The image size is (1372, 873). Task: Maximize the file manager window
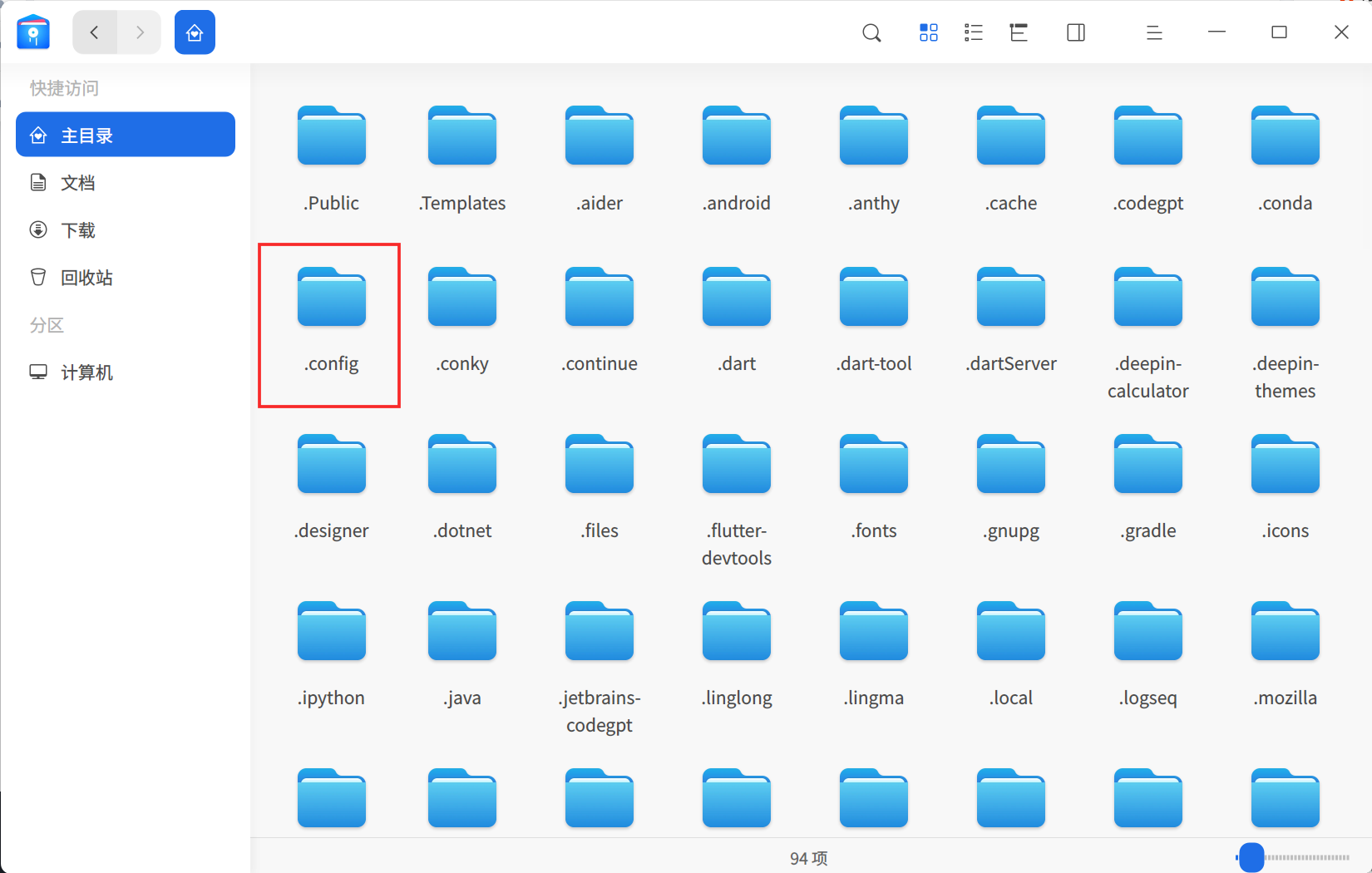1280,32
